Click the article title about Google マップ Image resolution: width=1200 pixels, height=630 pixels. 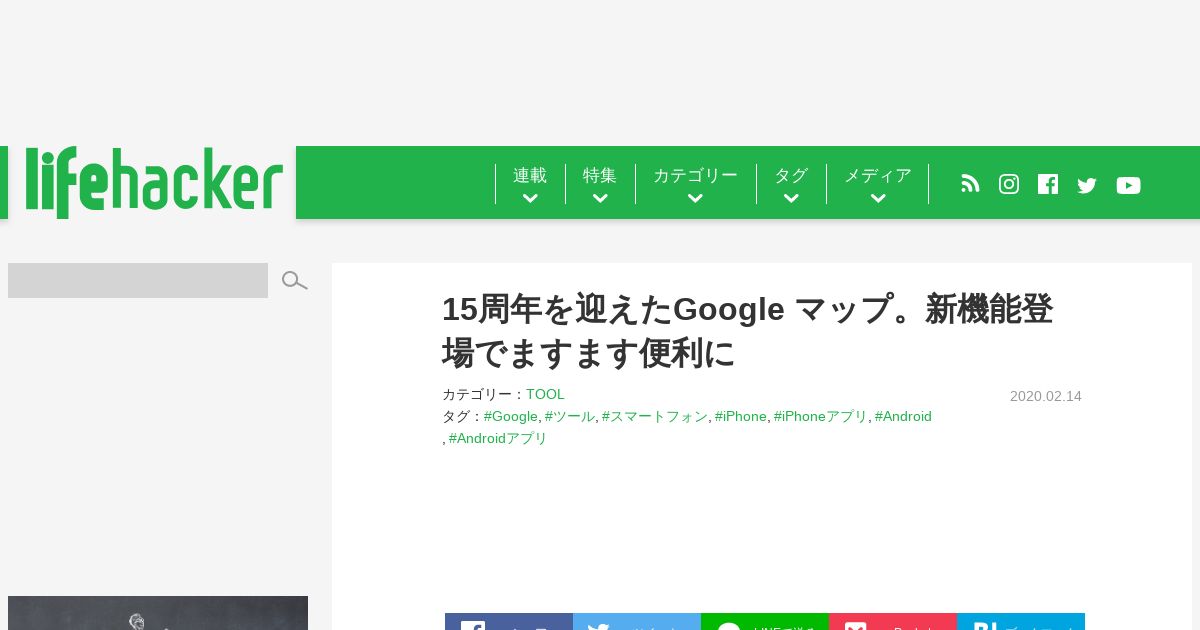click(747, 331)
